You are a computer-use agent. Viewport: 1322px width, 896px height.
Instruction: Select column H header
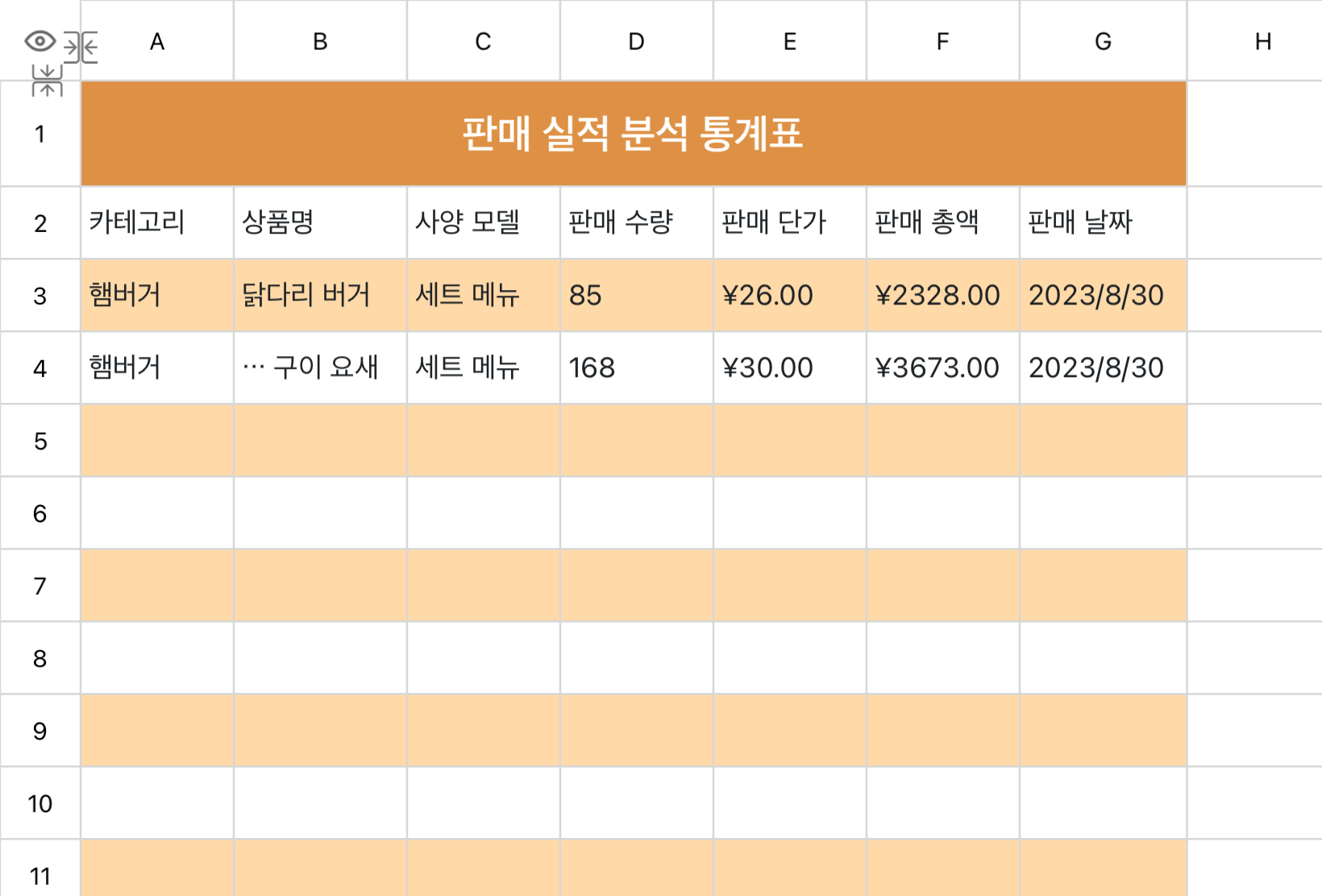(x=1262, y=41)
